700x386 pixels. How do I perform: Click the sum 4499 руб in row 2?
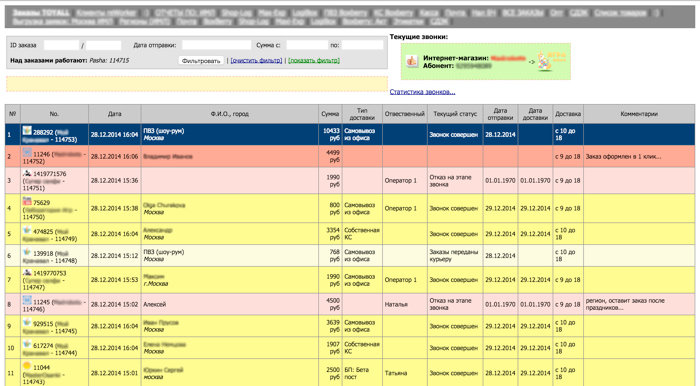point(333,156)
